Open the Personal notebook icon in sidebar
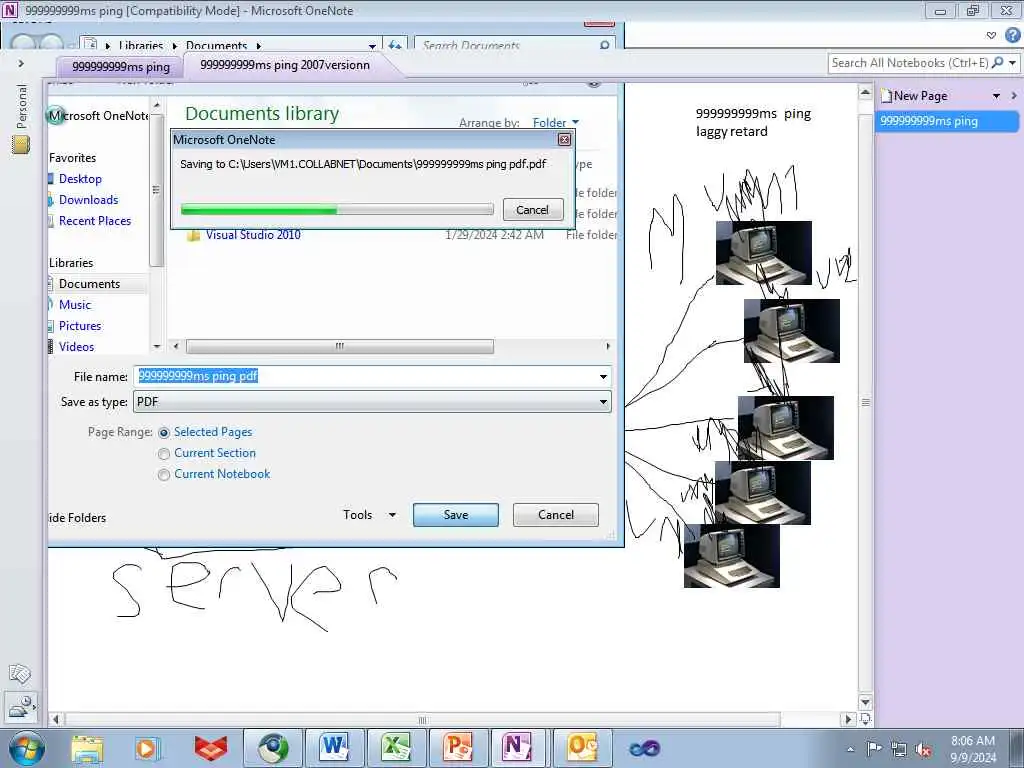 click(21, 144)
